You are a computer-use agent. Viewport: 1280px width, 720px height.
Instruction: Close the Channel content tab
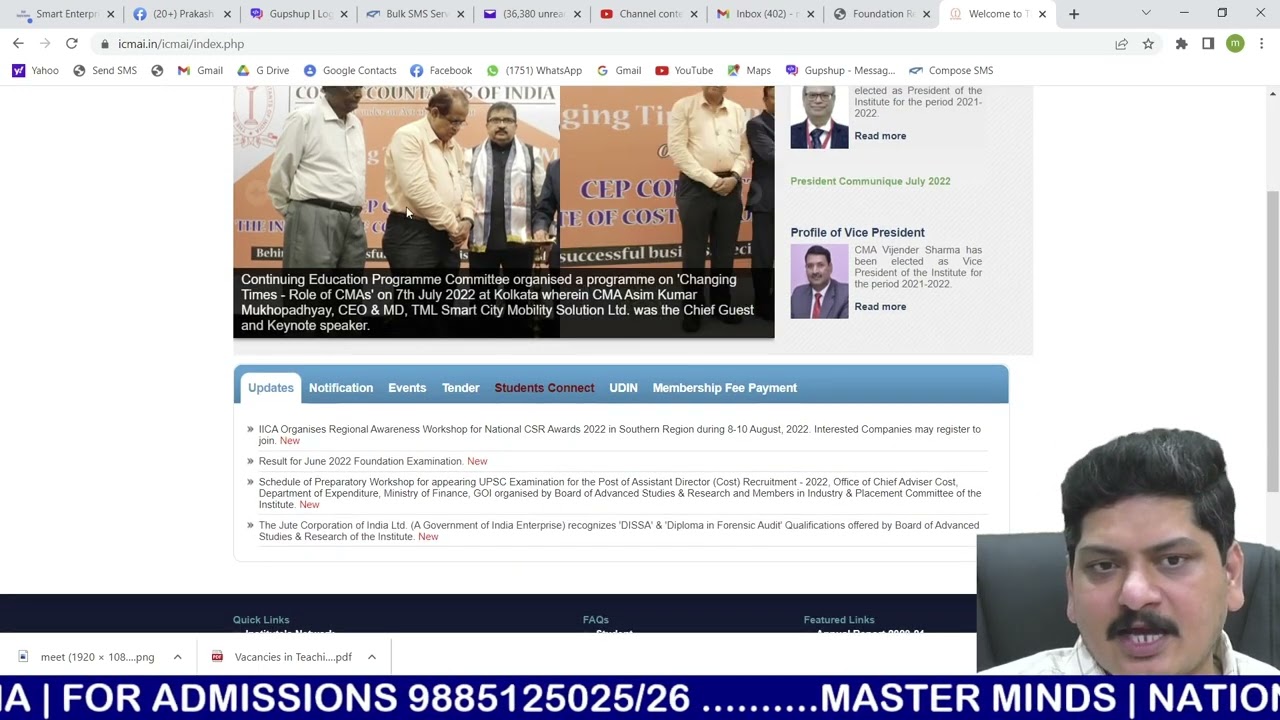694,14
